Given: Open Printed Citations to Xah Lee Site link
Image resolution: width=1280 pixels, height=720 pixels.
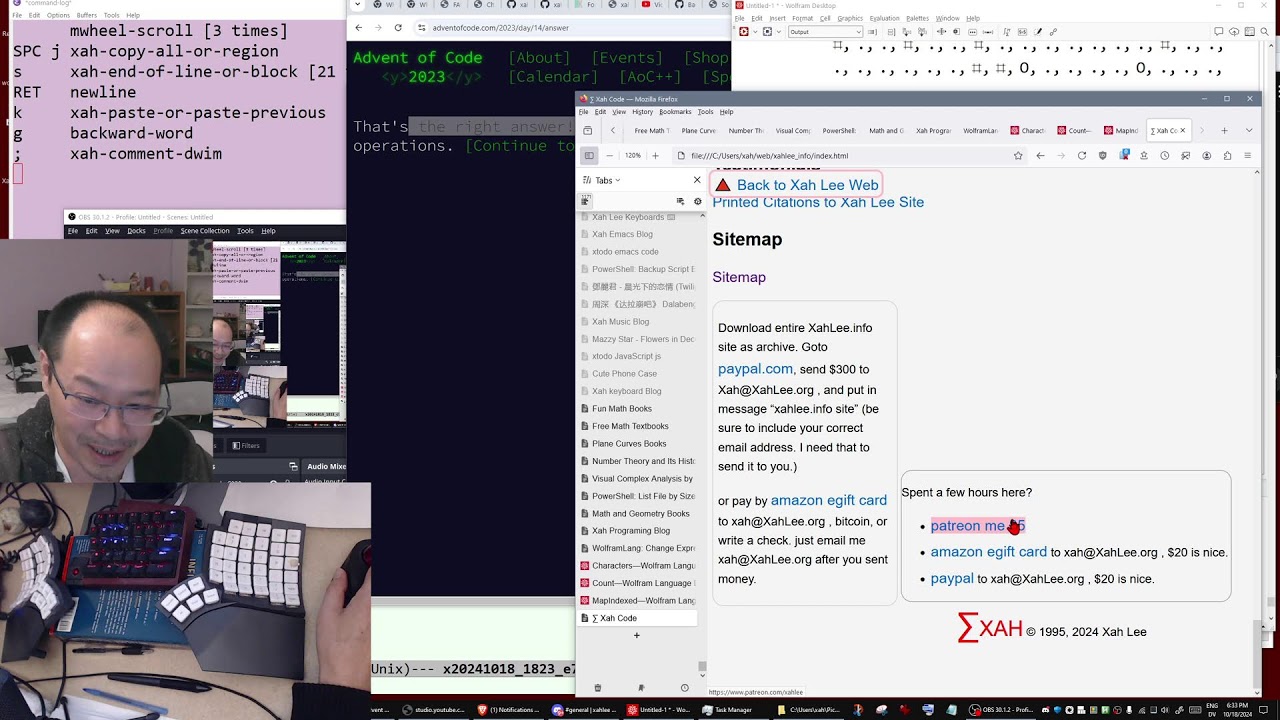Looking at the screenshot, I should [x=818, y=202].
